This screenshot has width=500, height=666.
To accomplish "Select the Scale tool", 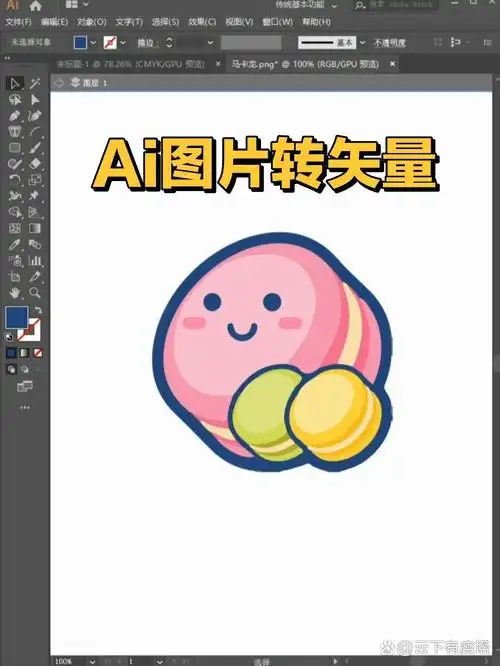I will (x=35, y=180).
